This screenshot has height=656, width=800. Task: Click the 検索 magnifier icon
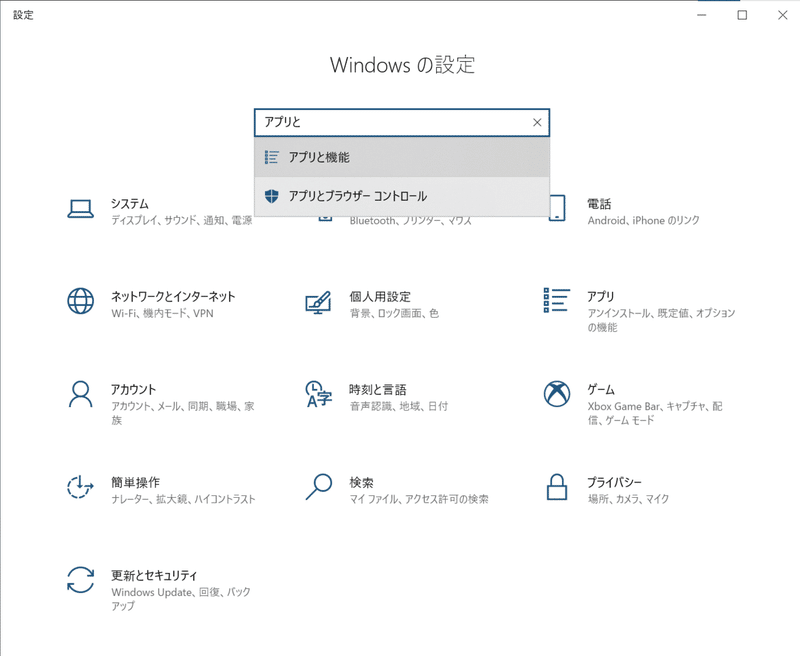pos(318,487)
